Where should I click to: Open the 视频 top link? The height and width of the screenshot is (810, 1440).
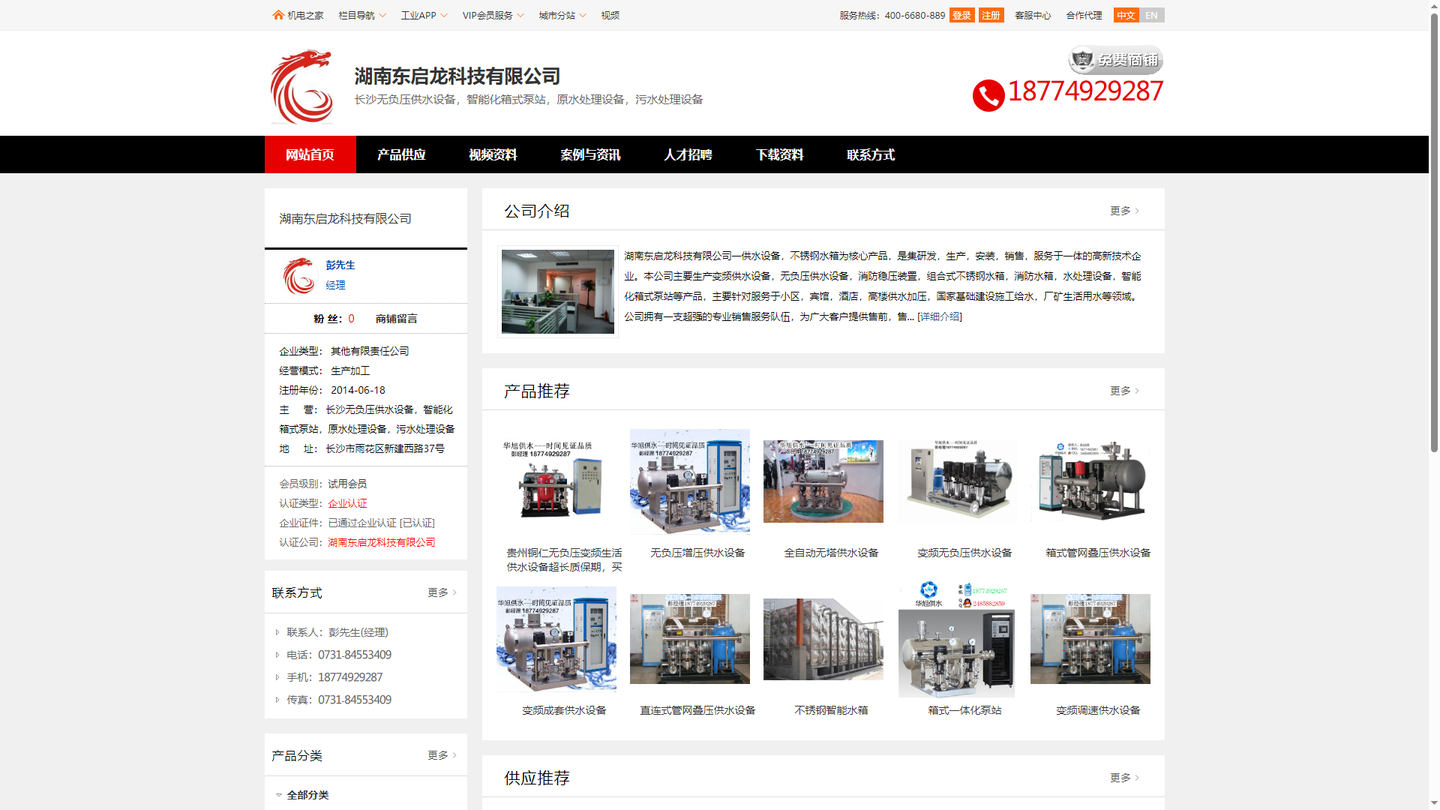tap(610, 15)
